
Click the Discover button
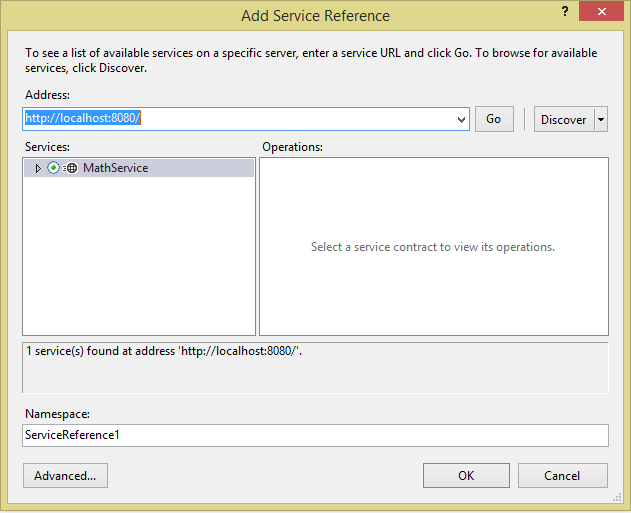click(x=564, y=119)
